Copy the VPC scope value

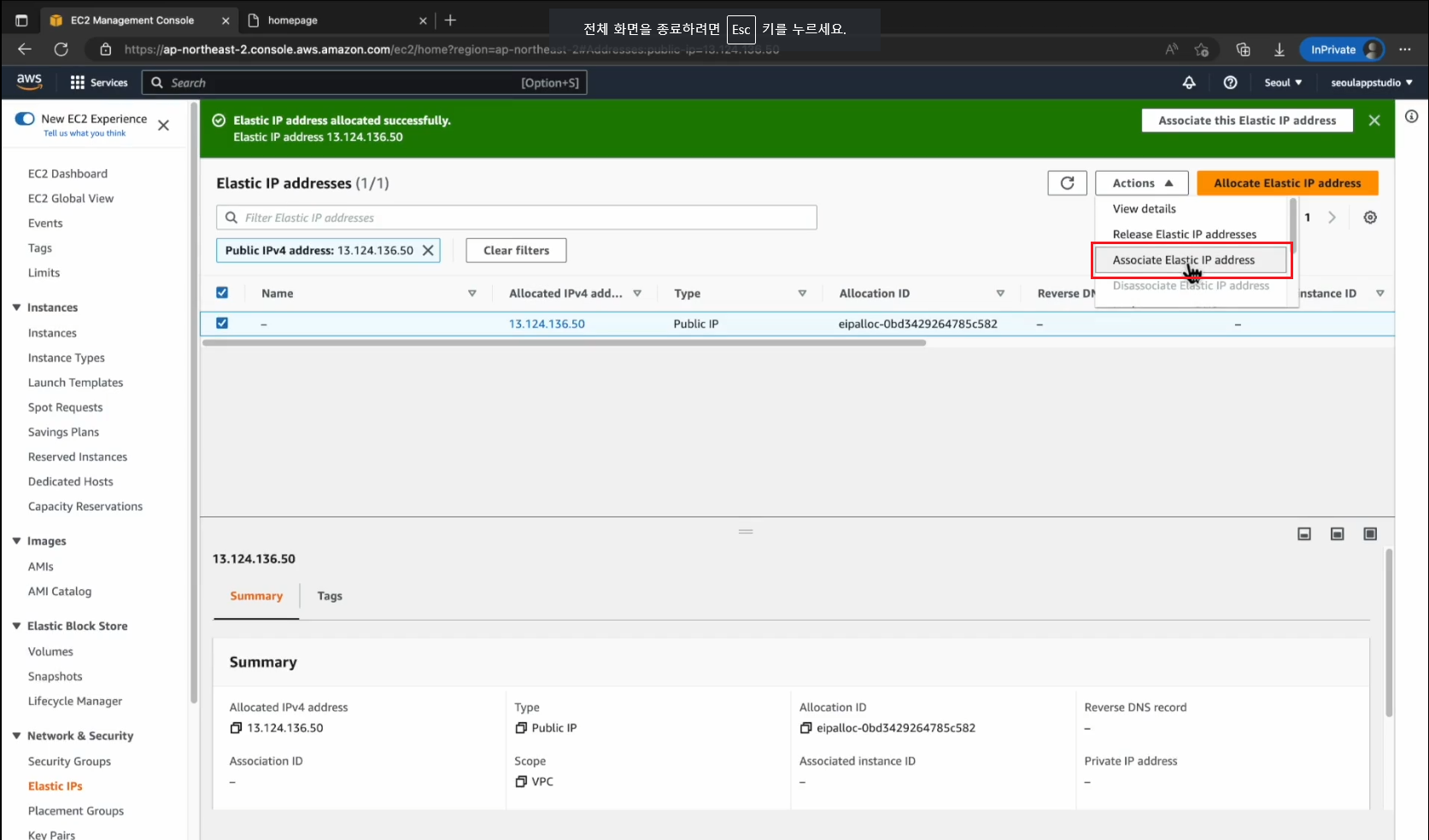(x=521, y=782)
